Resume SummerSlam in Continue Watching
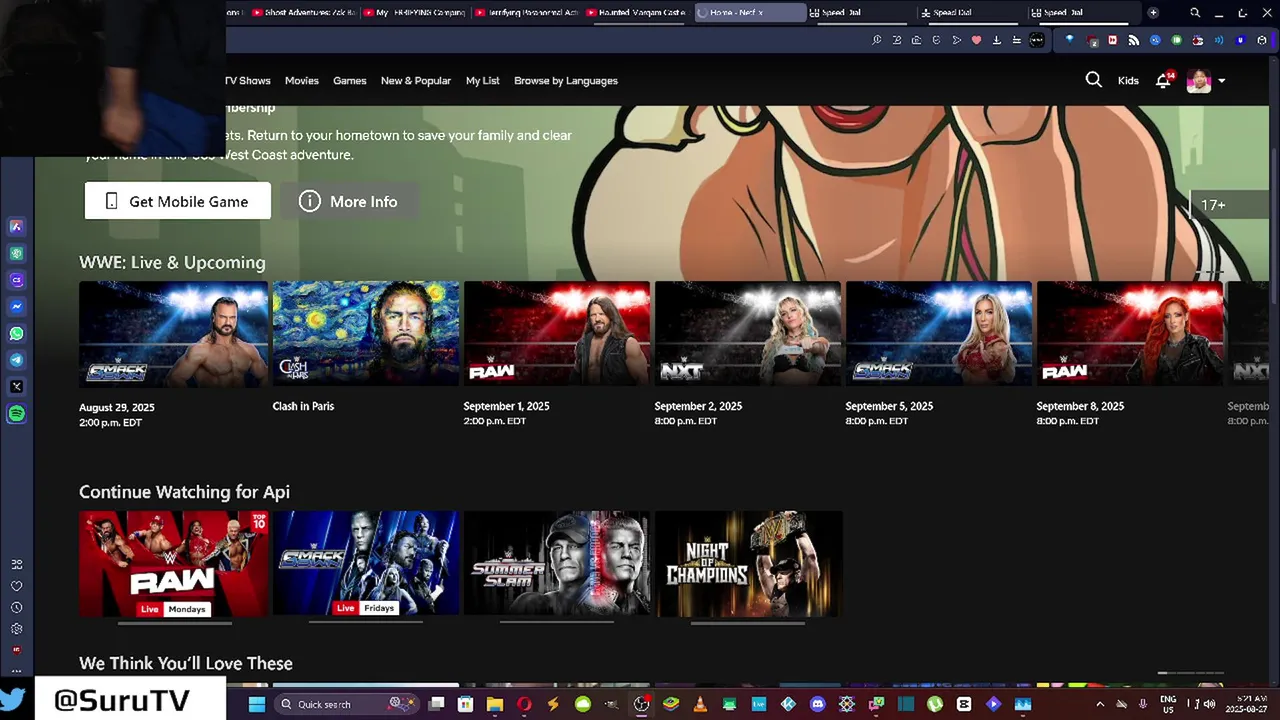Screen dimensions: 1280x720 556,563
